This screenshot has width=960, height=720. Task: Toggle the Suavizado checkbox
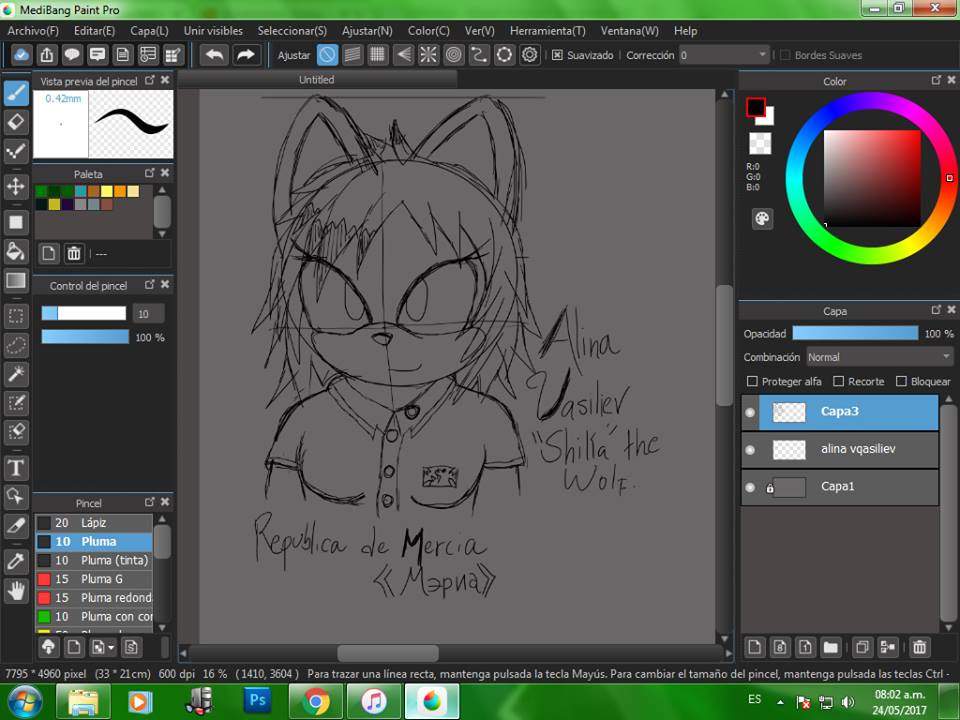point(557,55)
